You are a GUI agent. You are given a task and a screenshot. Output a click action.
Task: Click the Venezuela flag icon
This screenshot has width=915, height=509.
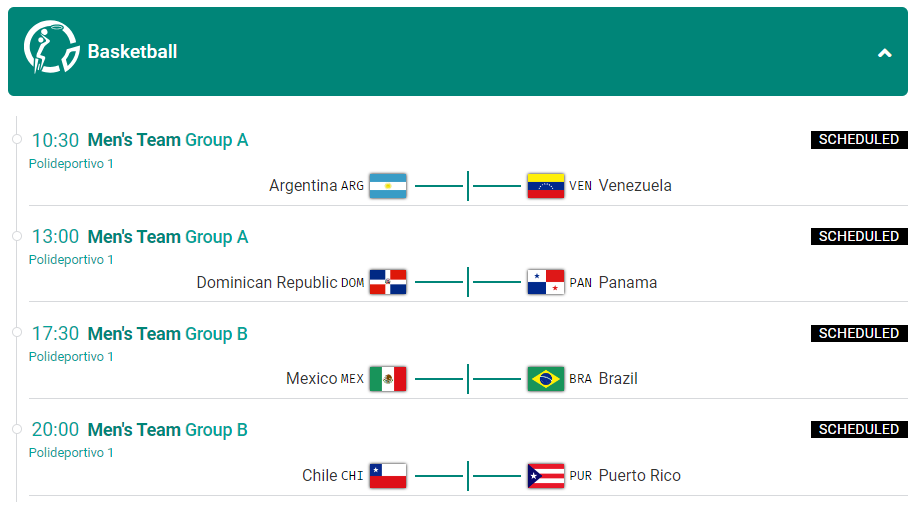[x=546, y=186]
